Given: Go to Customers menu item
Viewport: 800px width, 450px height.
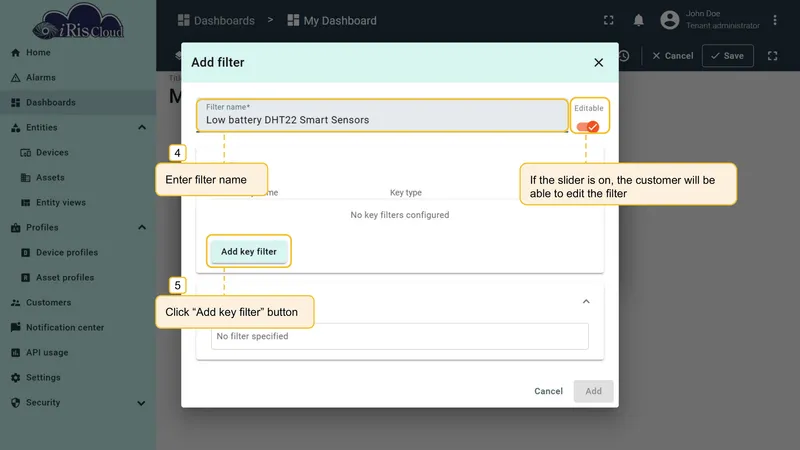Looking at the screenshot, I should click(x=78, y=303).
